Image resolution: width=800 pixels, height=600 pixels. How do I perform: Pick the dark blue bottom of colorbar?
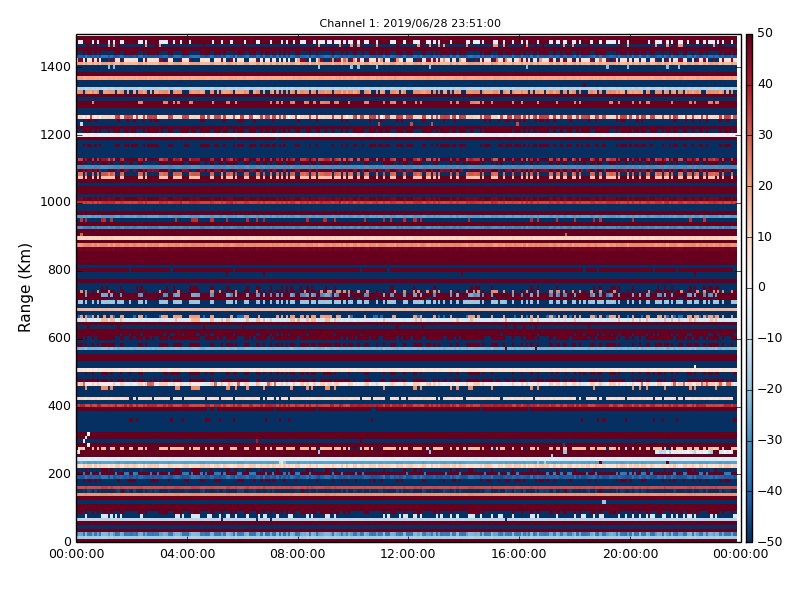click(749, 538)
